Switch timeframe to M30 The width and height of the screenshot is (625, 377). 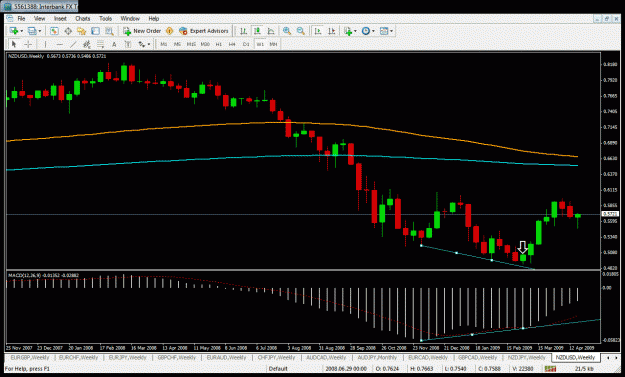[x=205, y=44]
